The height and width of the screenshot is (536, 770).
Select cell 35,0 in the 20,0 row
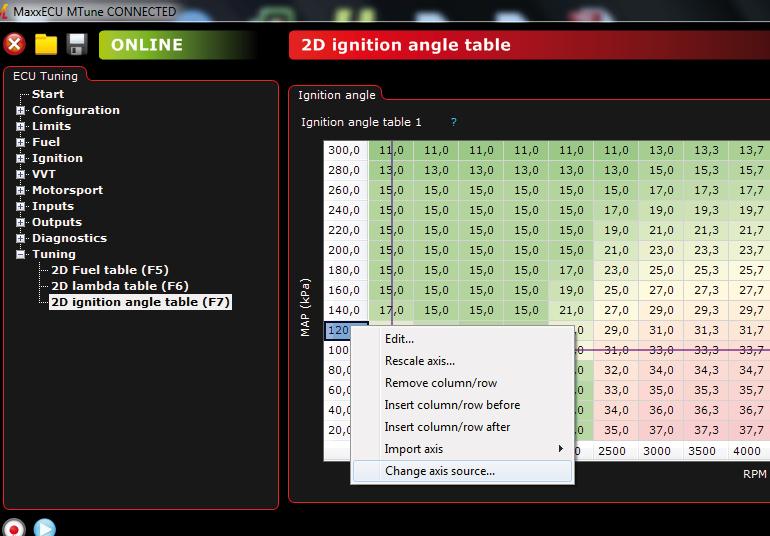616,430
